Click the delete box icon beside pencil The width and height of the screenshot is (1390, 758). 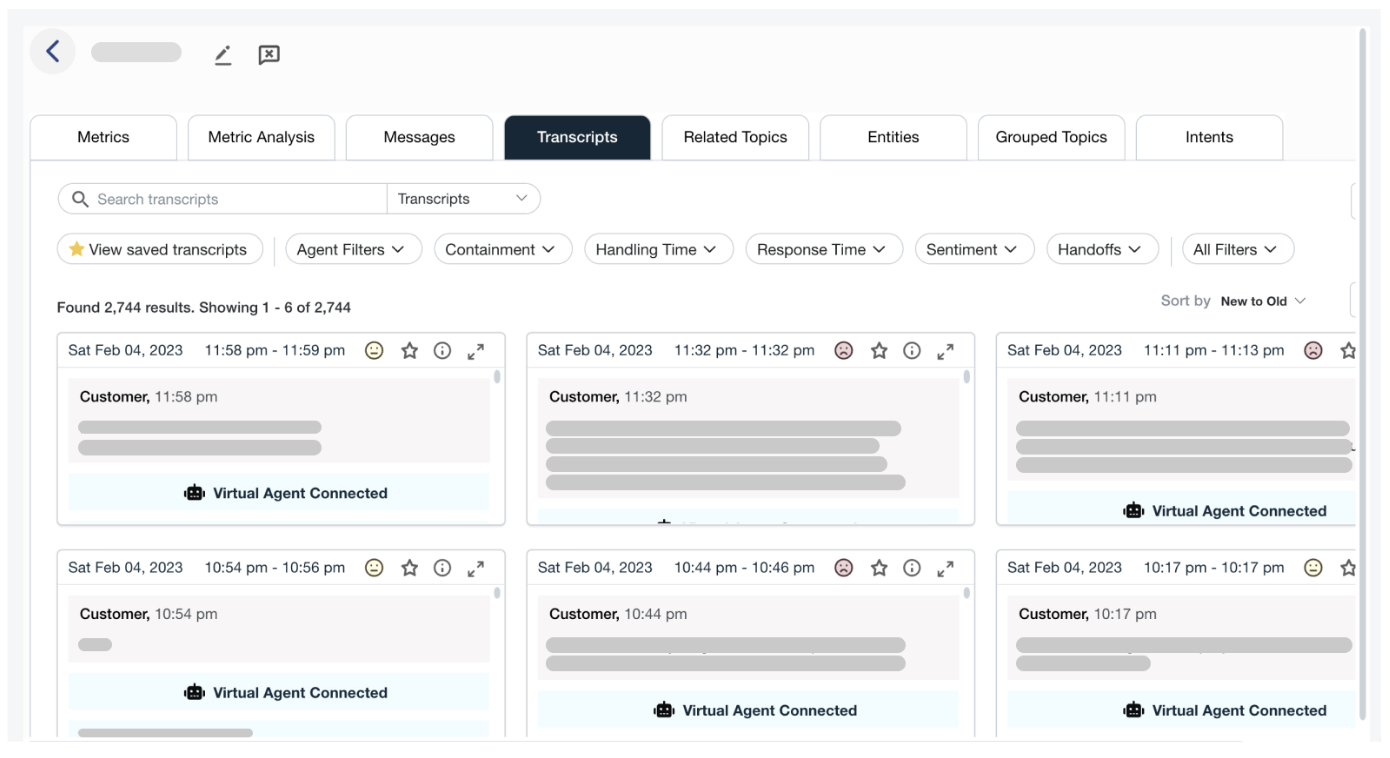pyautogui.click(x=268, y=55)
